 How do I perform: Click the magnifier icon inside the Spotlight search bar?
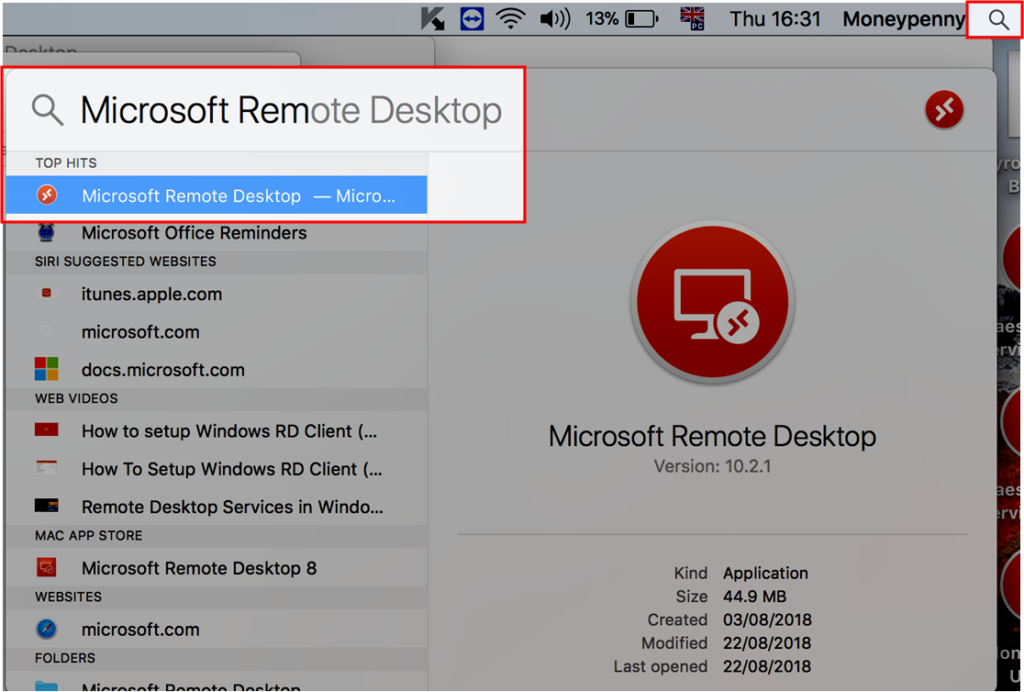(48, 110)
